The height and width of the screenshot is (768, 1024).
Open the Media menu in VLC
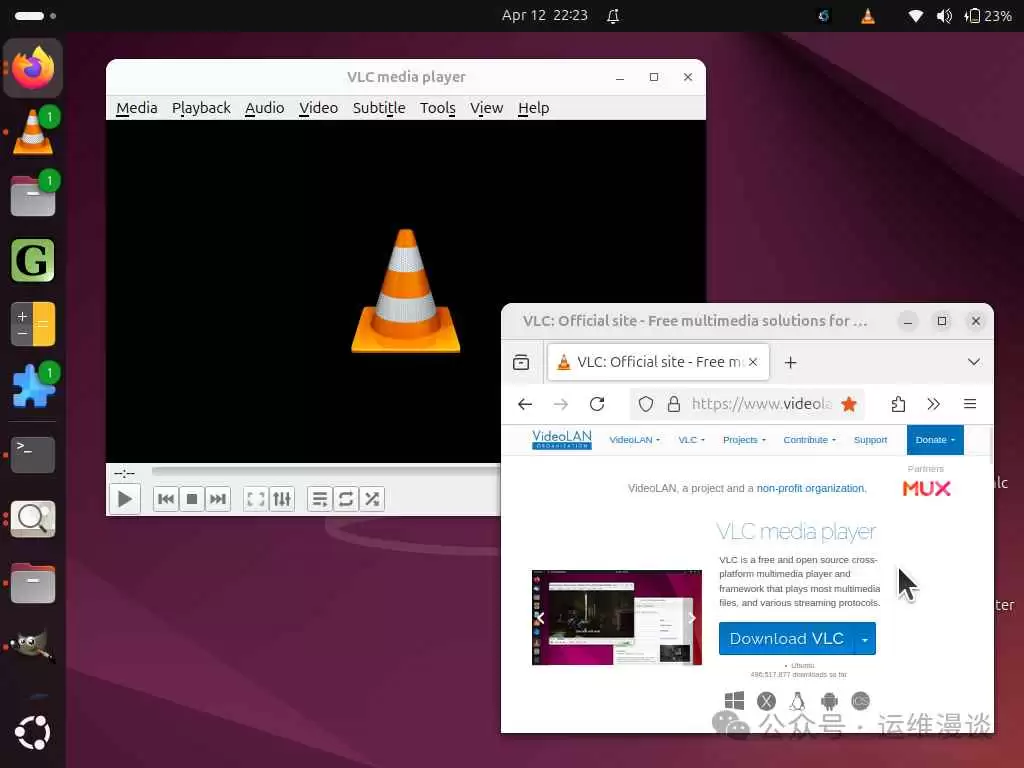click(x=136, y=107)
